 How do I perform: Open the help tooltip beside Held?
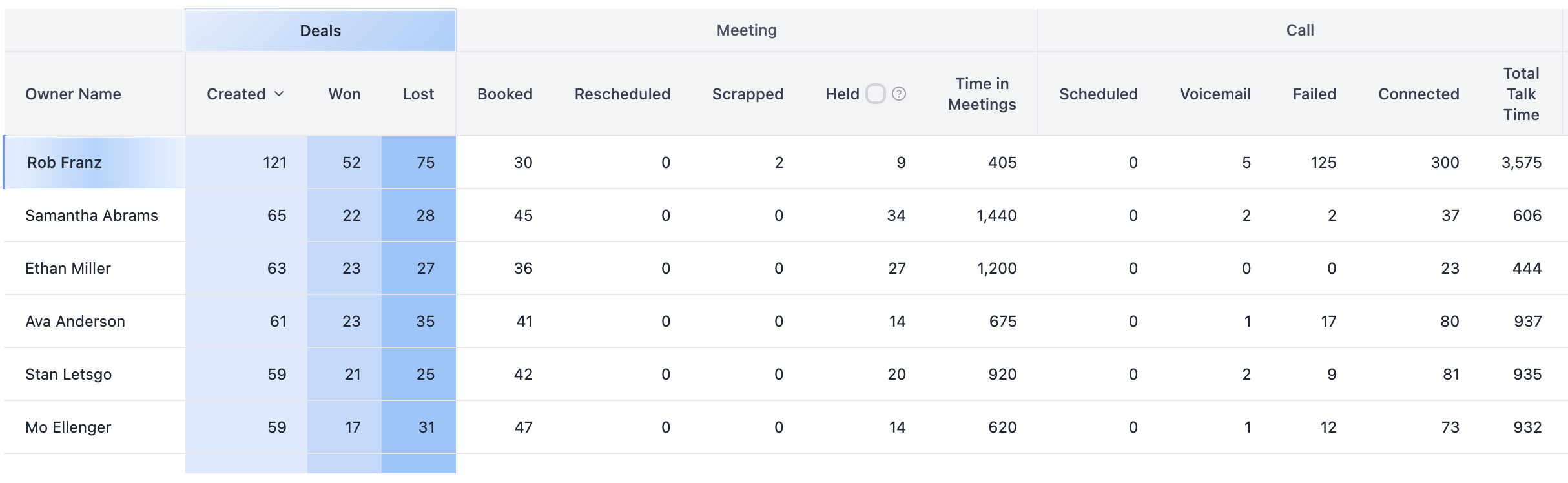coord(898,94)
